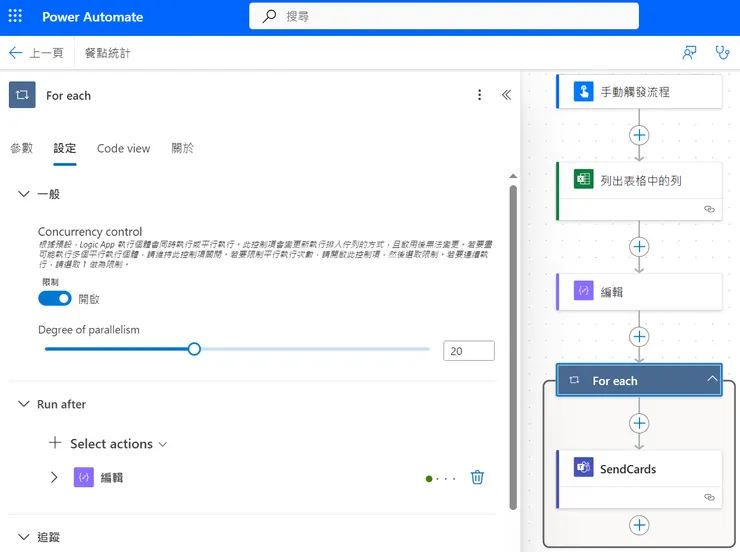Click the 餐點統計 flow title
740x552 pixels.
[x=107, y=53]
